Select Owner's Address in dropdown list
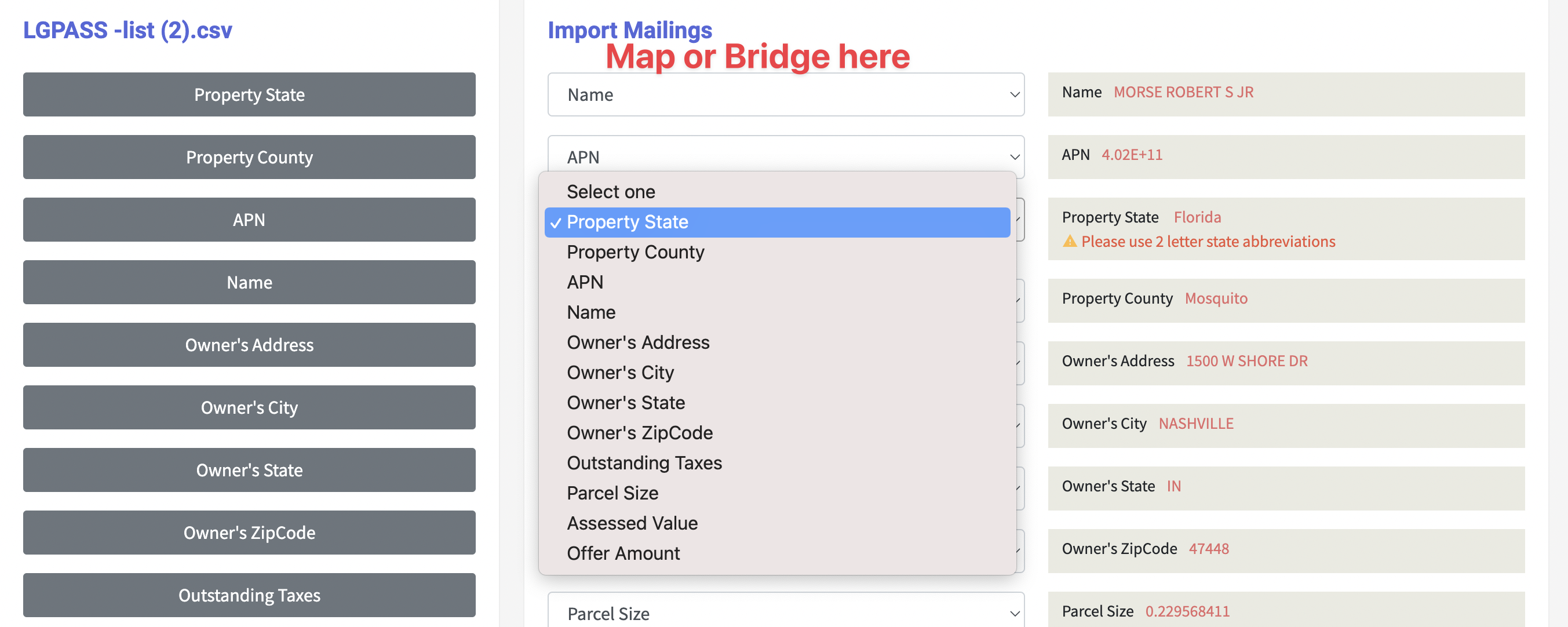The height and width of the screenshot is (627, 1568). coord(777,342)
